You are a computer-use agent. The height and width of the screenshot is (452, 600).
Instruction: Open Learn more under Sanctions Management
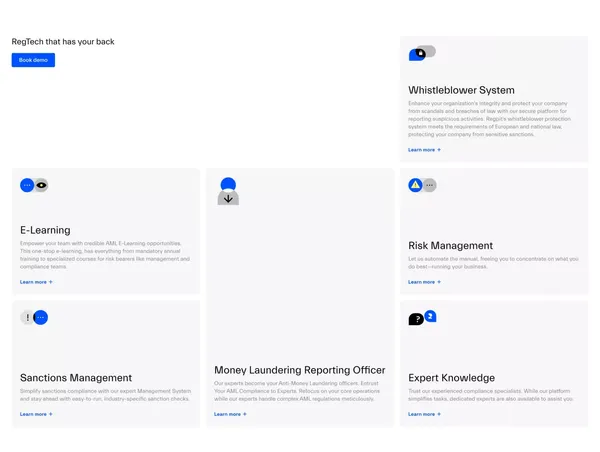[x=36, y=414]
